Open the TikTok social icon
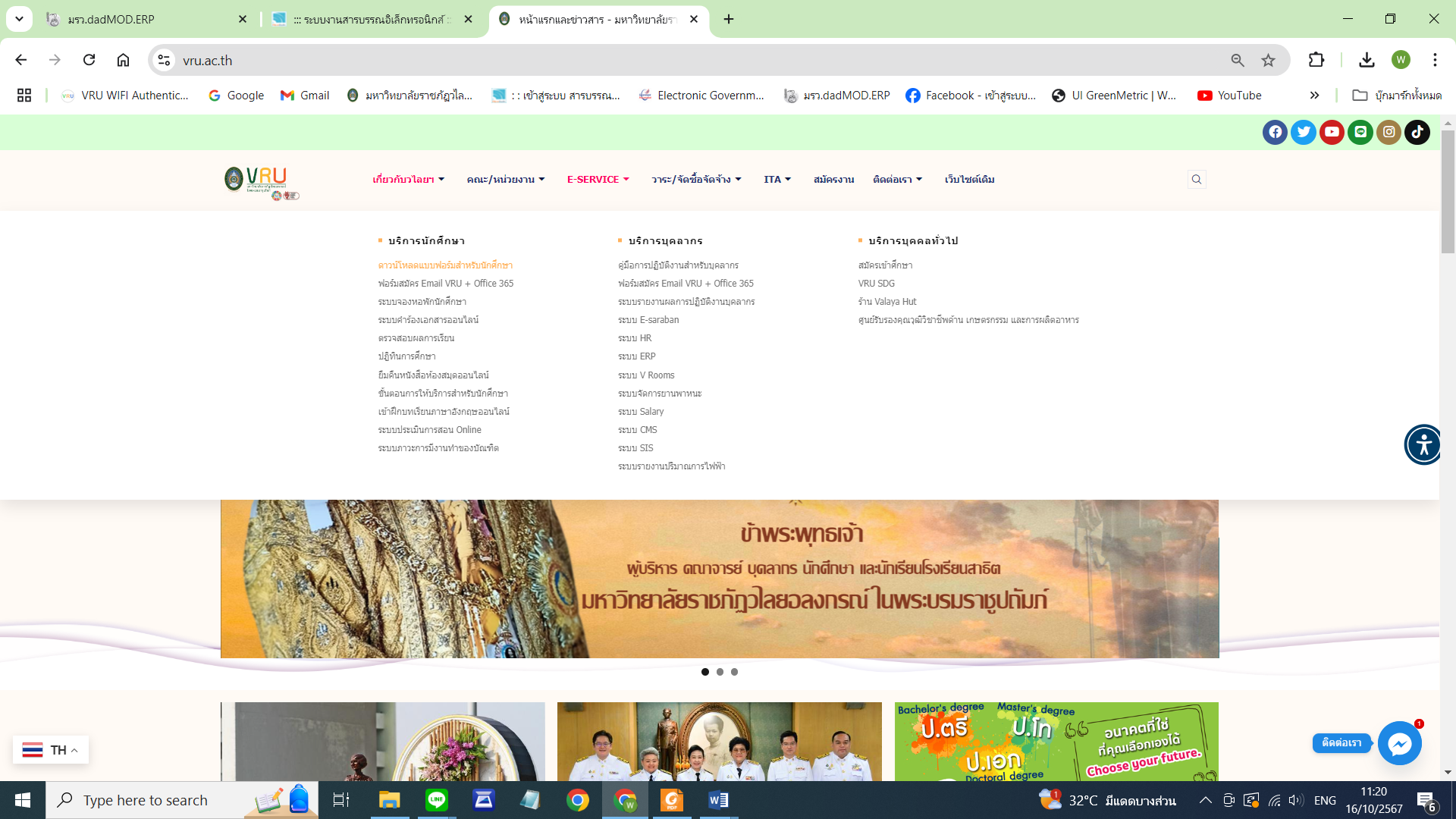Image resolution: width=1456 pixels, height=819 pixels. point(1417,132)
